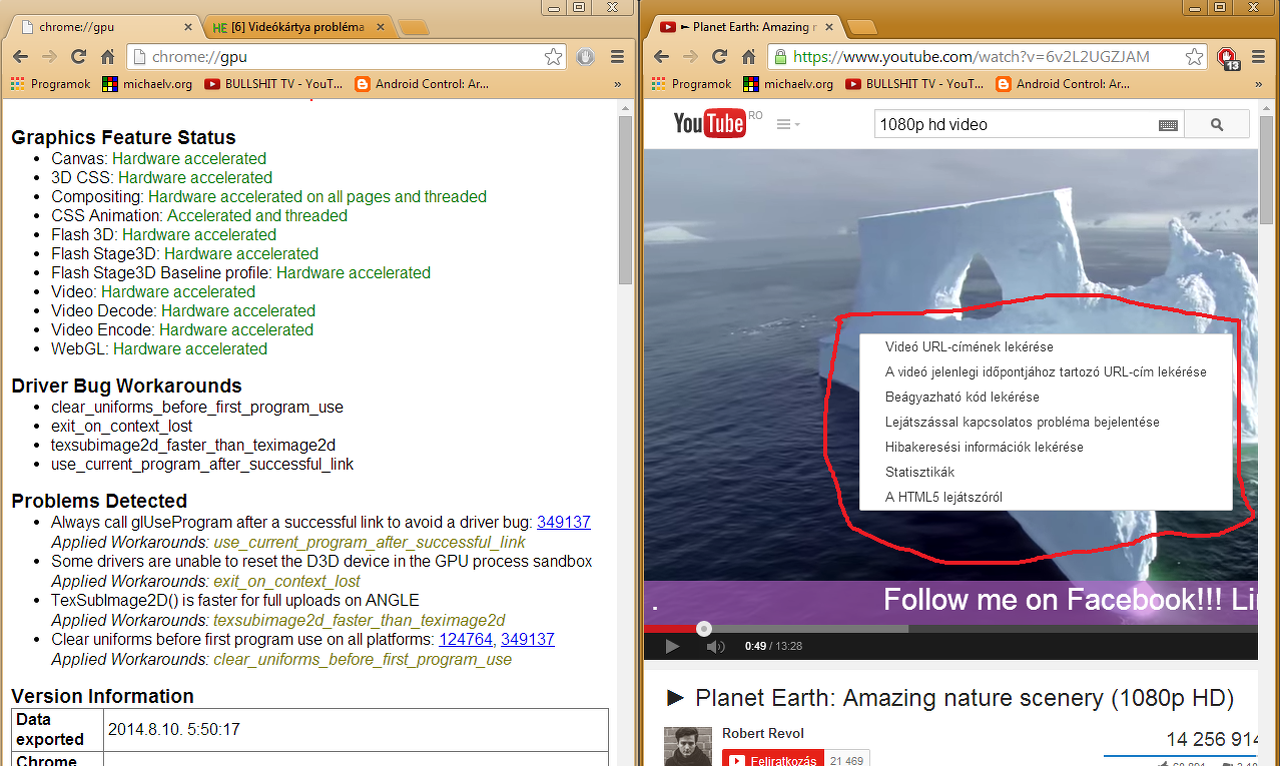
Task: Open Chrome menu in the chrome://gpu window
Action: point(617,57)
